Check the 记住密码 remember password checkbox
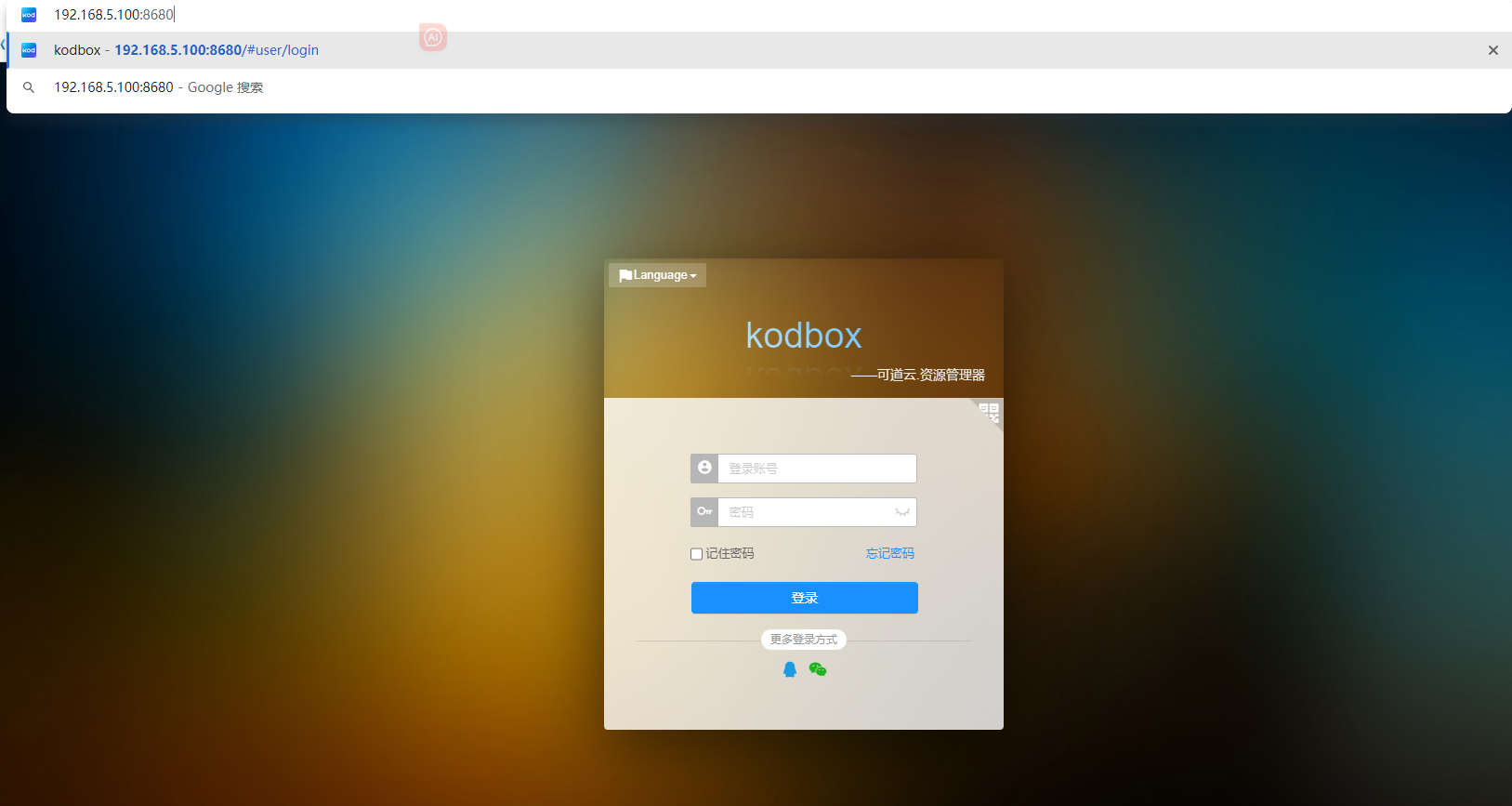The height and width of the screenshot is (806, 1512). 696,554
